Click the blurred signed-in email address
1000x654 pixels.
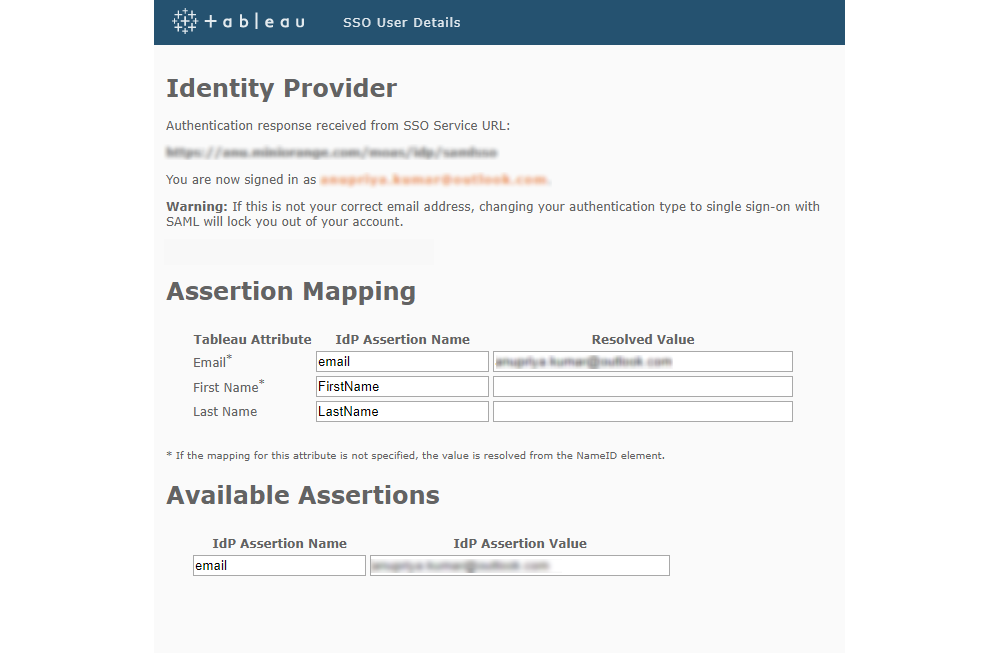[x=434, y=180]
